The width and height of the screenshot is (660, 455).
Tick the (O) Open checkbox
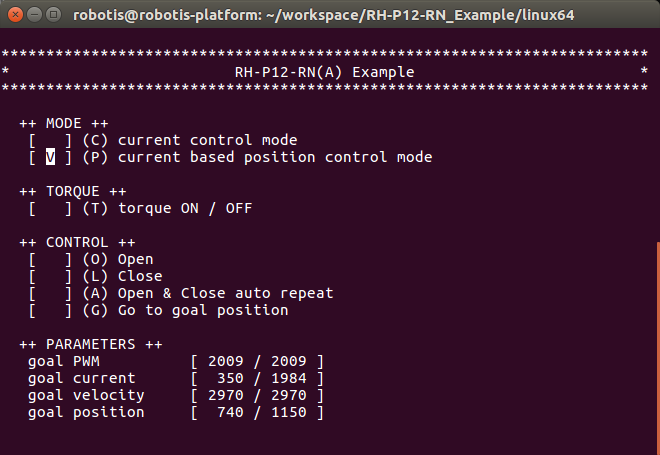pyautogui.click(x=50, y=259)
